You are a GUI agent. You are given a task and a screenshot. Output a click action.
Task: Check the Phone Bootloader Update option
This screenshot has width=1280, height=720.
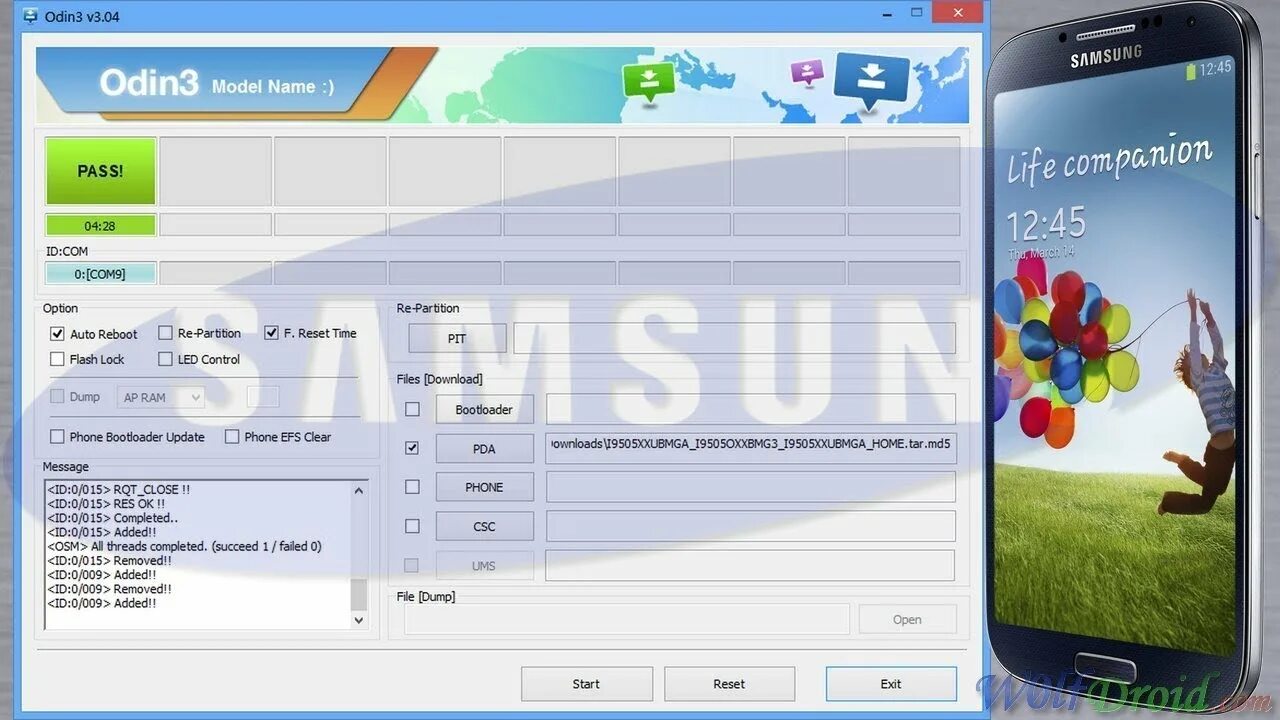pos(57,437)
